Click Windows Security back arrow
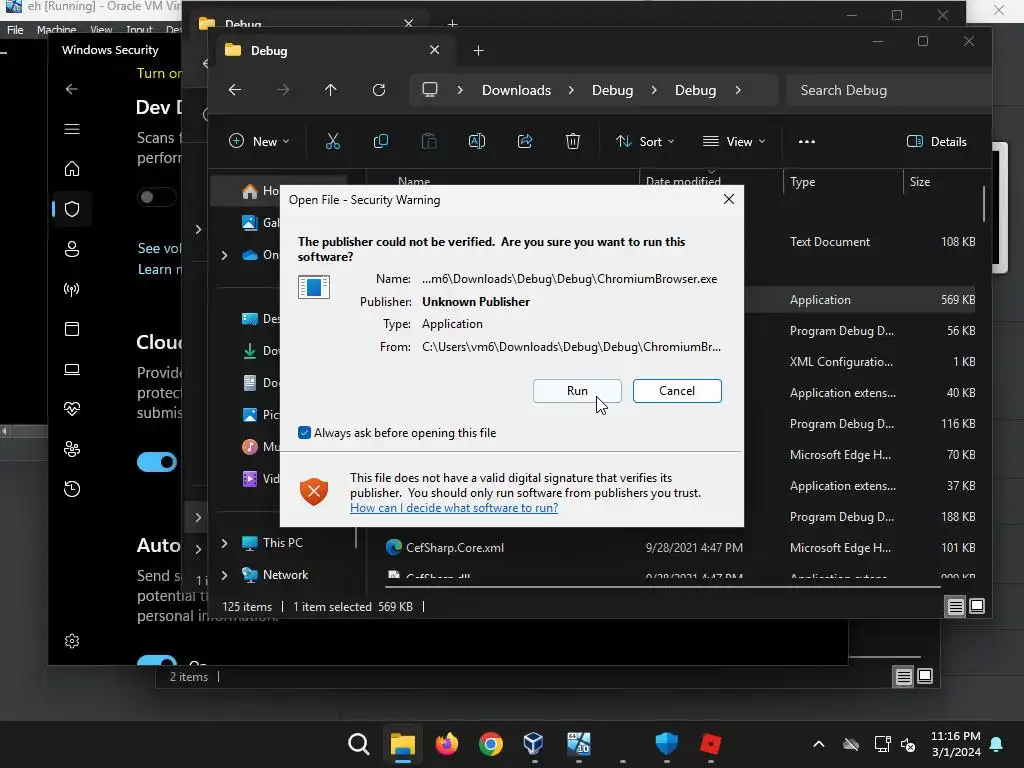Screen dimensions: 1024x768 tap(72, 89)
